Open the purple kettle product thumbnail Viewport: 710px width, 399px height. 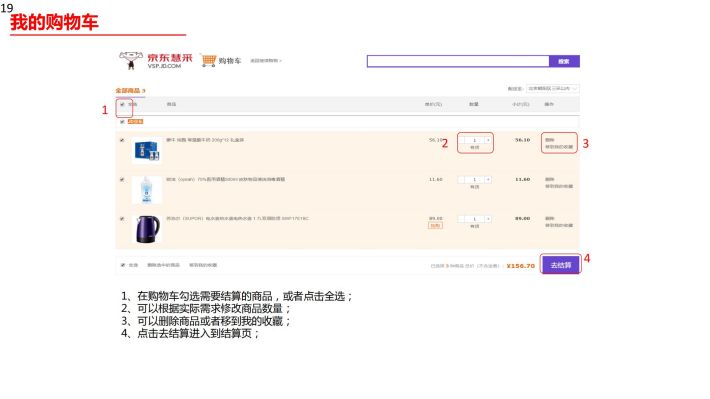click(147, 229)
